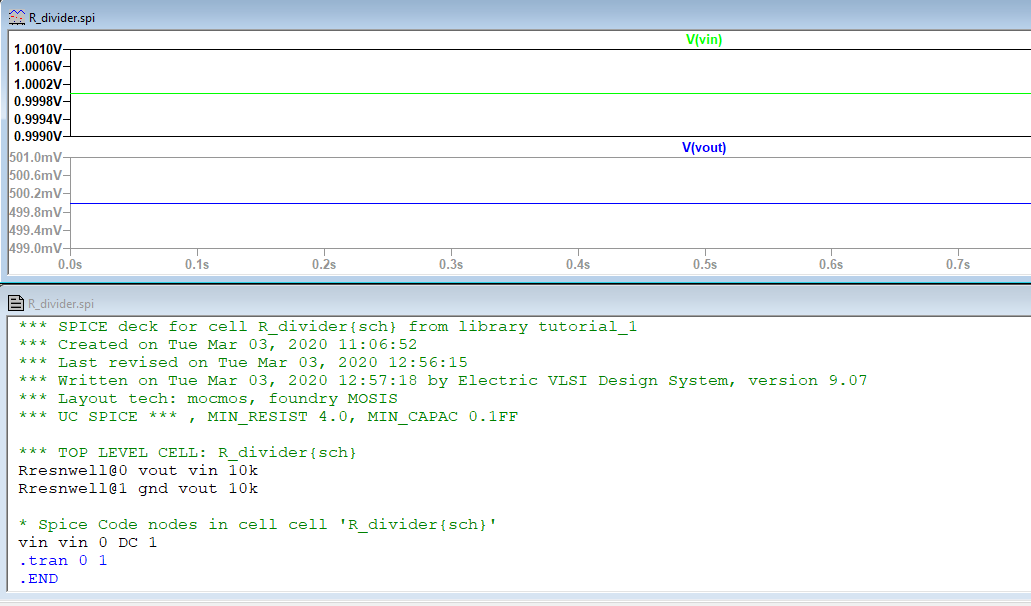Image resolution: width=1031 pixels, height=606 pixels.
Task: Click the 'vin vin 0 DC 1' source line
Action: [x=88, y=543]
